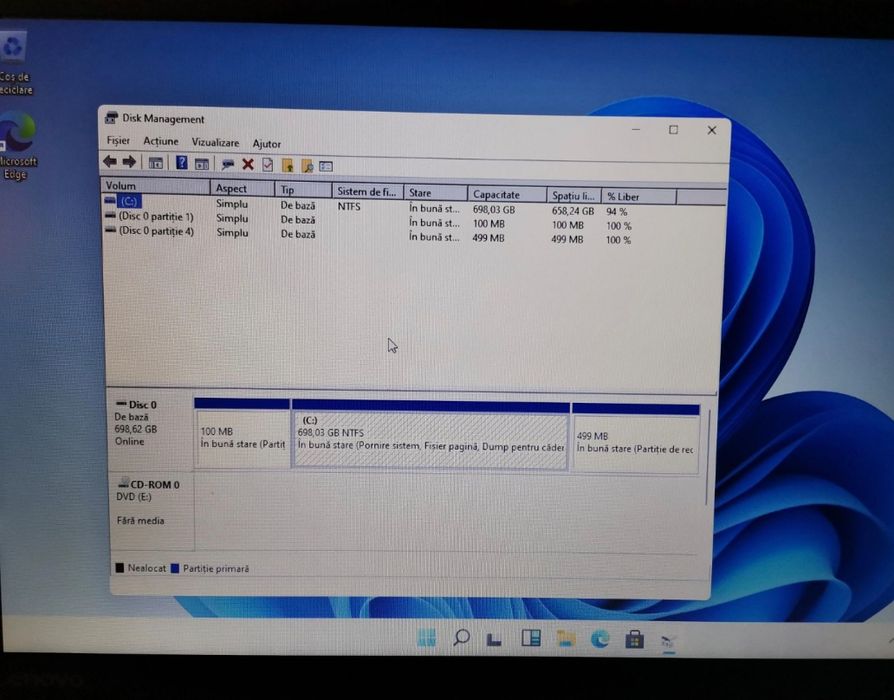This screenshot has width=894, height=700.
Task: Click the last toolbar icon showing list settings
Action: pos(326,166)
